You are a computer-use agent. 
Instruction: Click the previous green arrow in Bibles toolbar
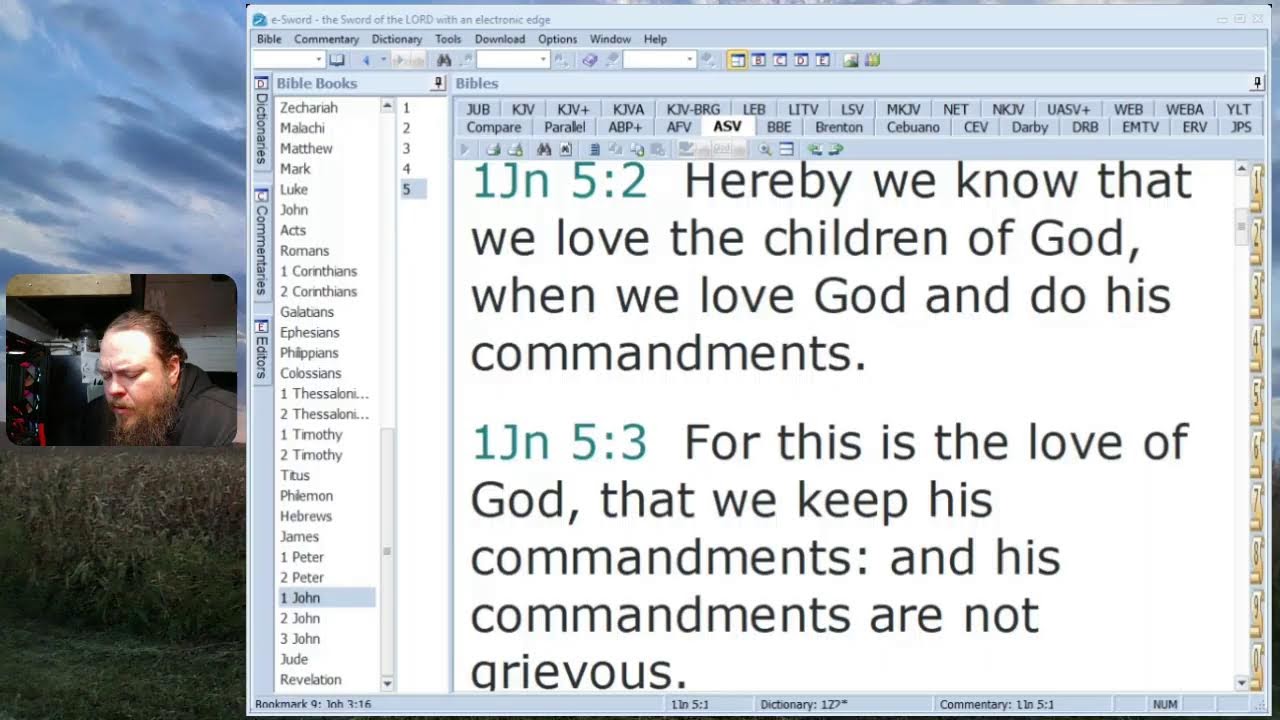click(x=815, y=149)
